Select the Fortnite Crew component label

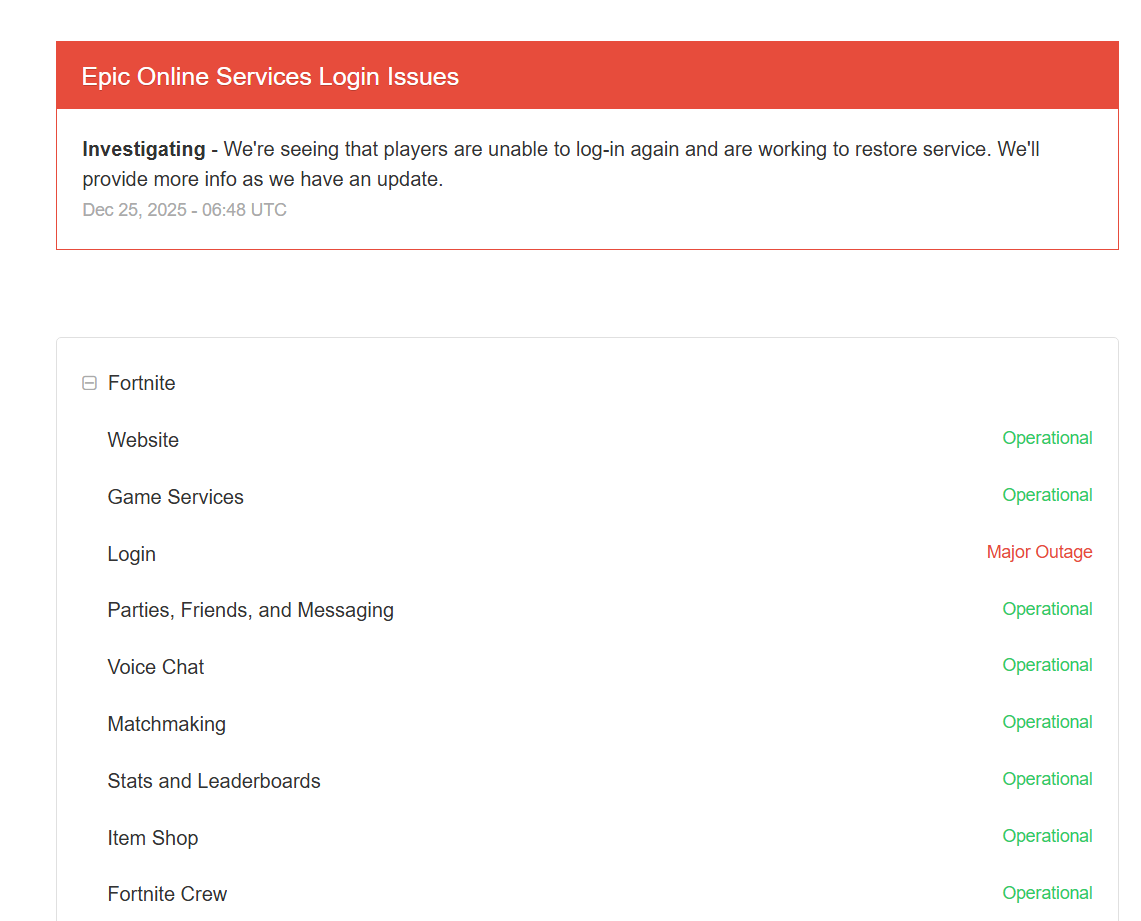(167, 894)
